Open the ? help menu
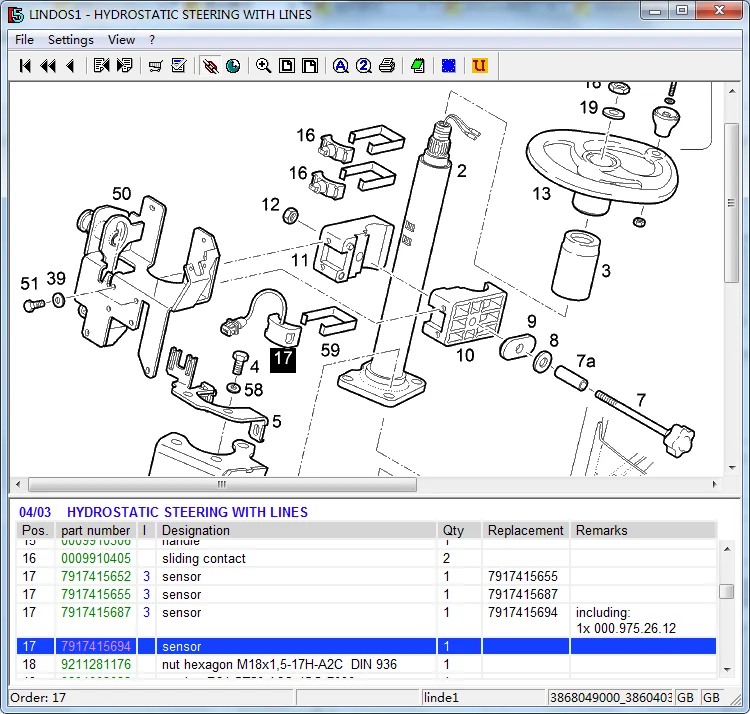Image resolution: width=750 pixels, height=714 pixels. pyautogui.click(x=152, y=40)
